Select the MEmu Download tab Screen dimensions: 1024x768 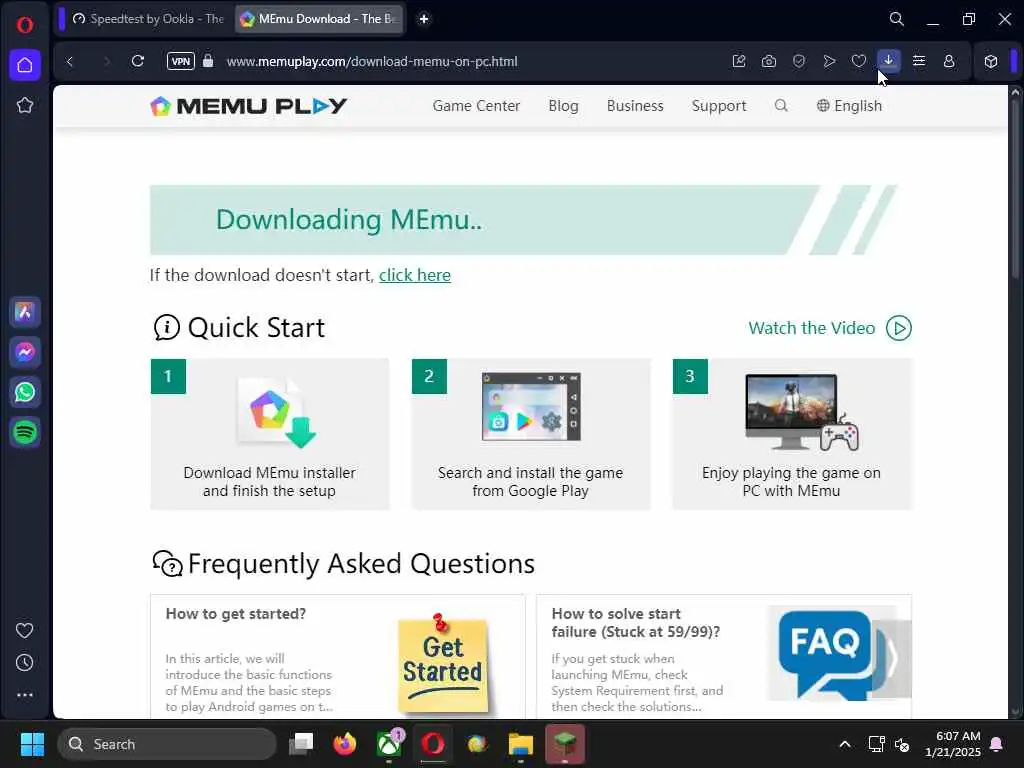pos(319,19)
